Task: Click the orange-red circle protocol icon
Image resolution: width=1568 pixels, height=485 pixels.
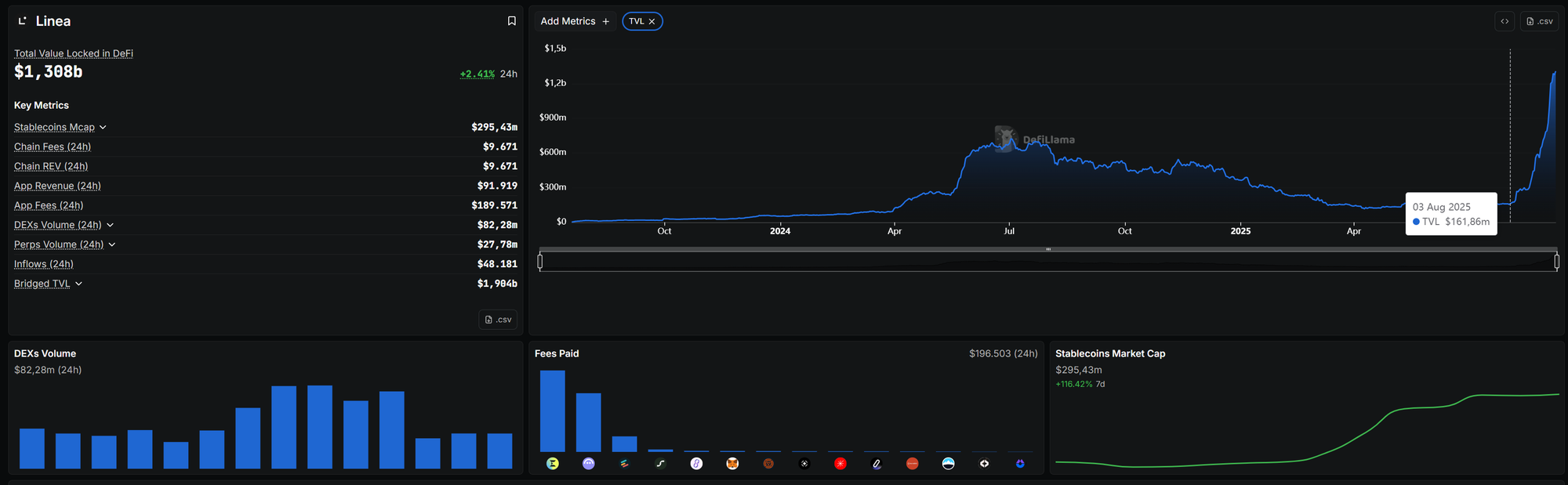Action: (x=913, y=464)
